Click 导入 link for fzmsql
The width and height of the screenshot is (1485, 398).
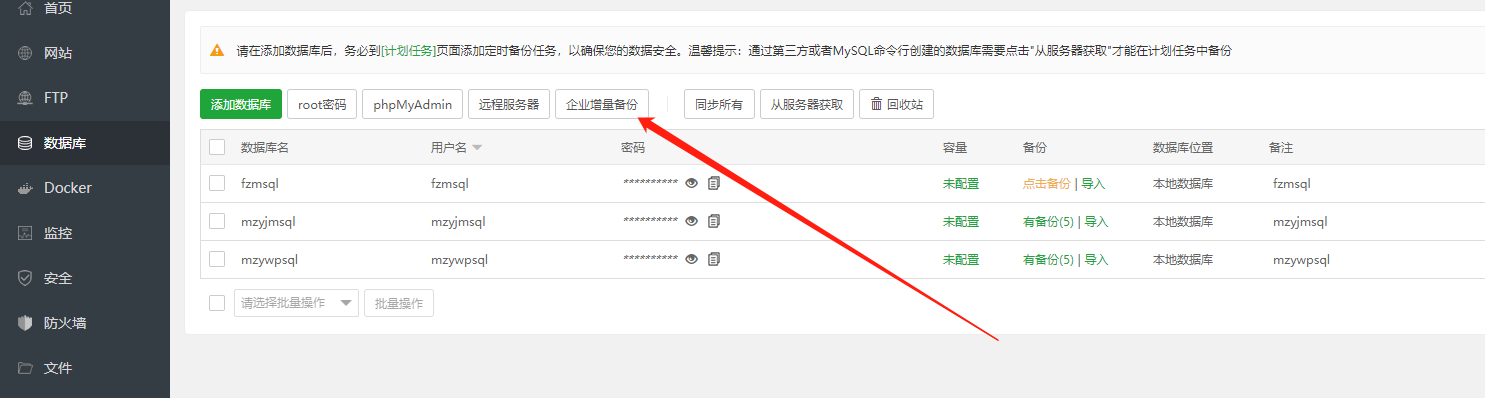(x=1093, y=183)
